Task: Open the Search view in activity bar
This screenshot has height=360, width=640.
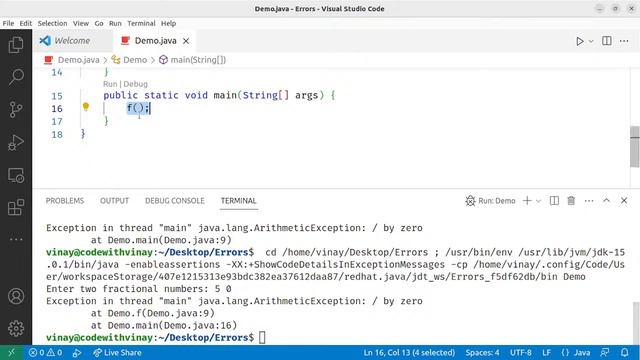Action: click(16, 77)
